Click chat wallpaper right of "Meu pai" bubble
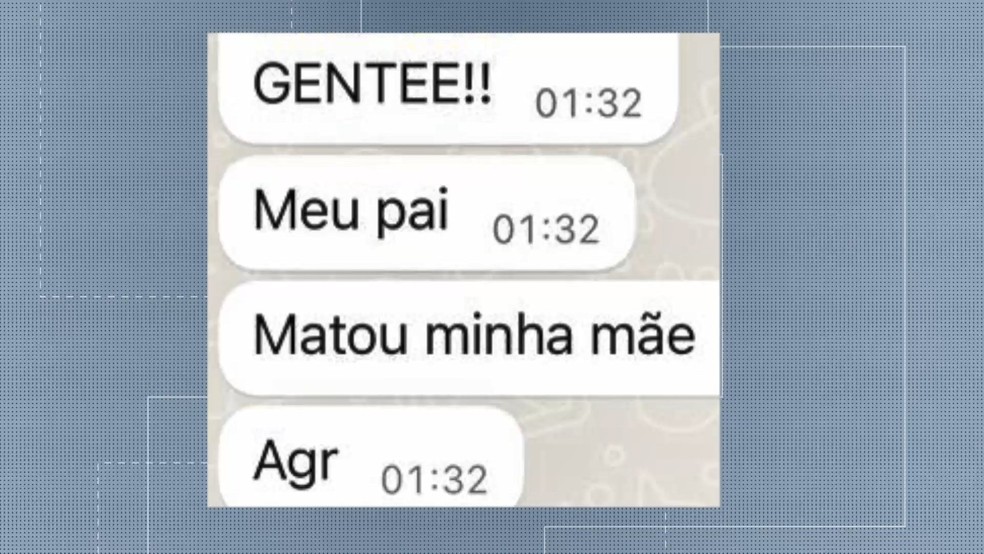 pos(678,213)
